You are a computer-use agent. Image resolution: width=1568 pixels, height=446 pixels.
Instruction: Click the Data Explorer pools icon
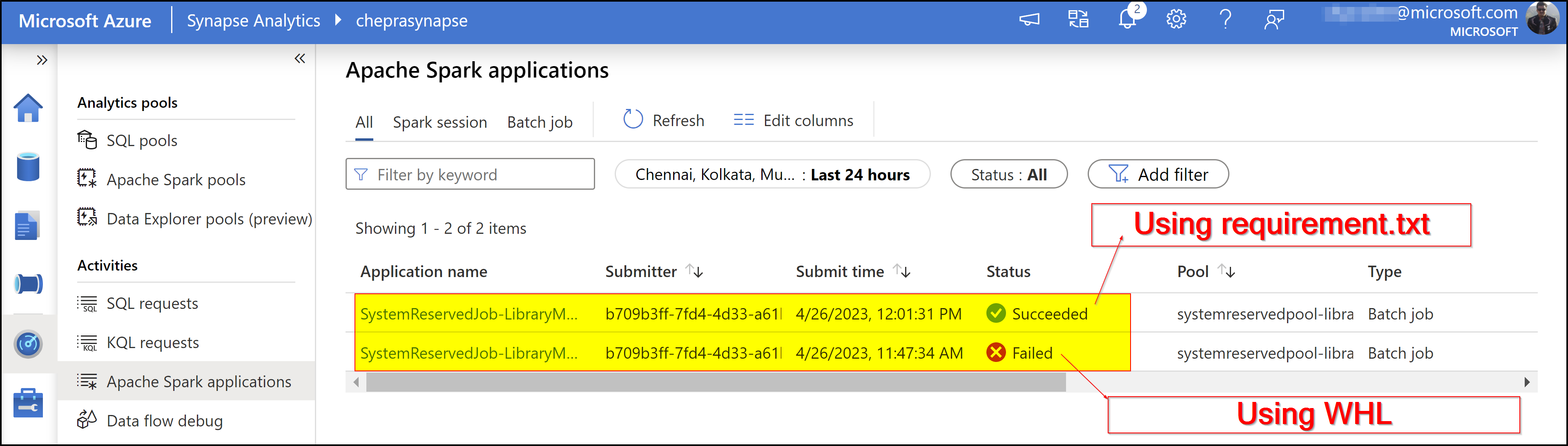[87, 217]
